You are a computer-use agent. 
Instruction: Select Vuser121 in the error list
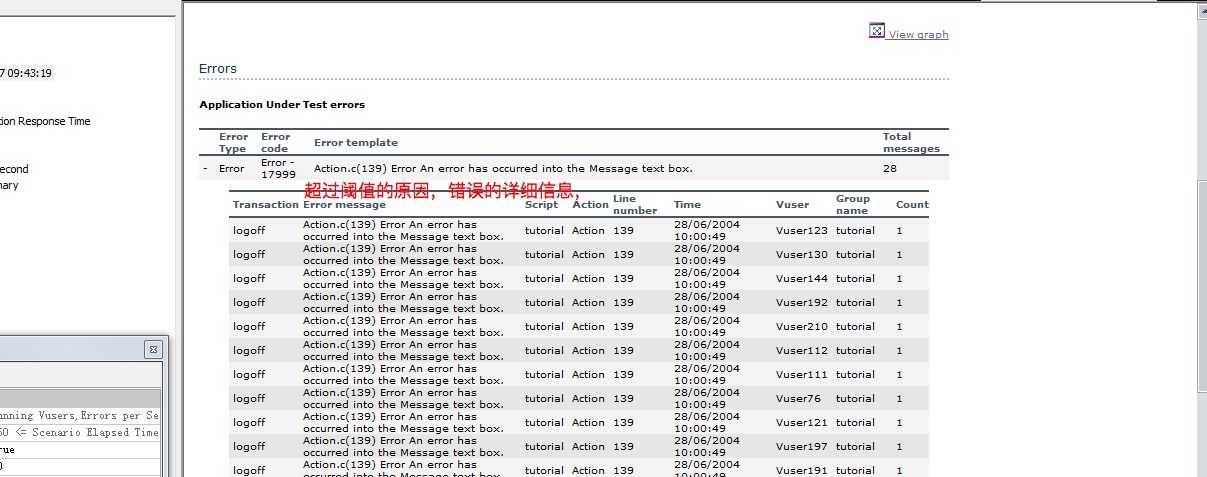[x=802, y=423]
